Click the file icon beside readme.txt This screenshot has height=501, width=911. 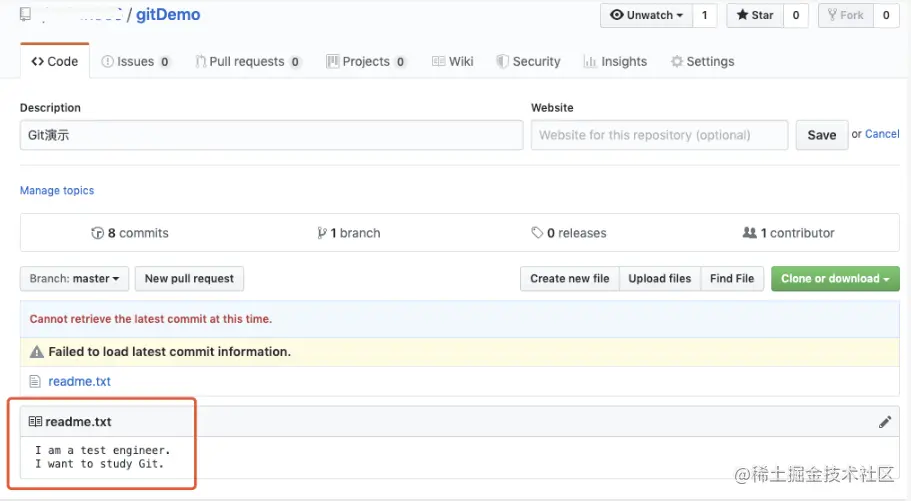pyautogui.click(x=35, y=381)
